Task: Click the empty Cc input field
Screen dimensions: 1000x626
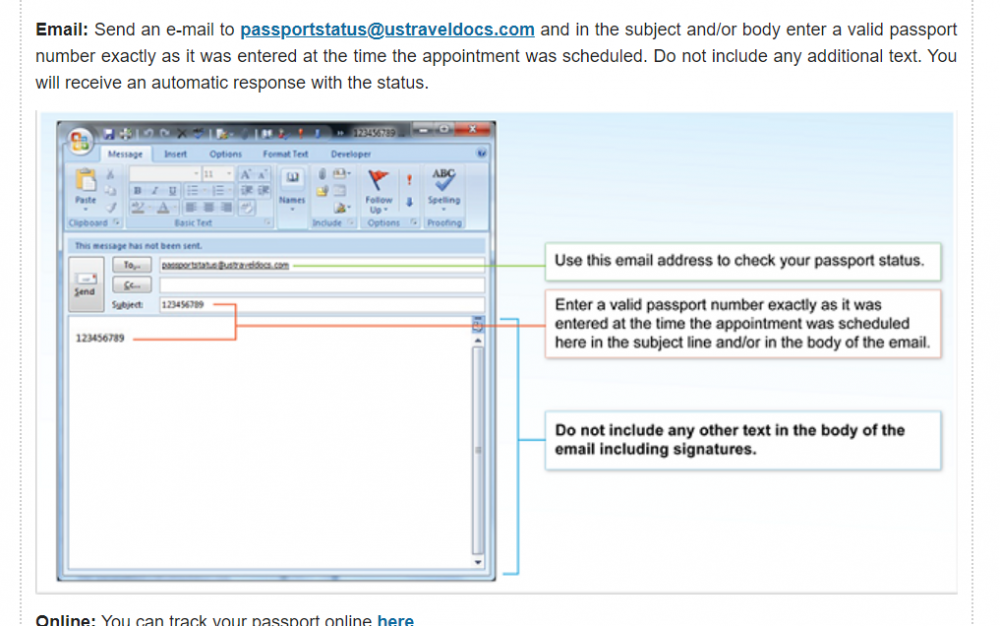Action: click(322, 285)
